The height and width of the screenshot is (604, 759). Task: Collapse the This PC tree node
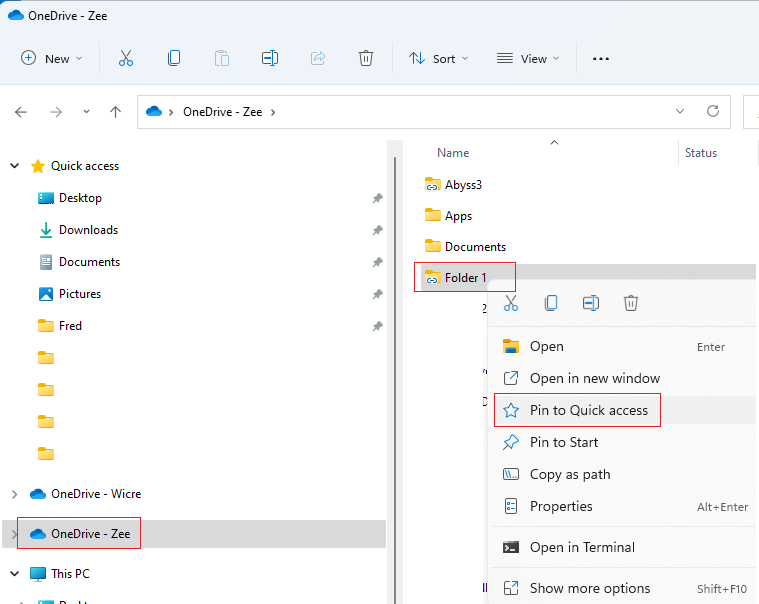[15, 574]
